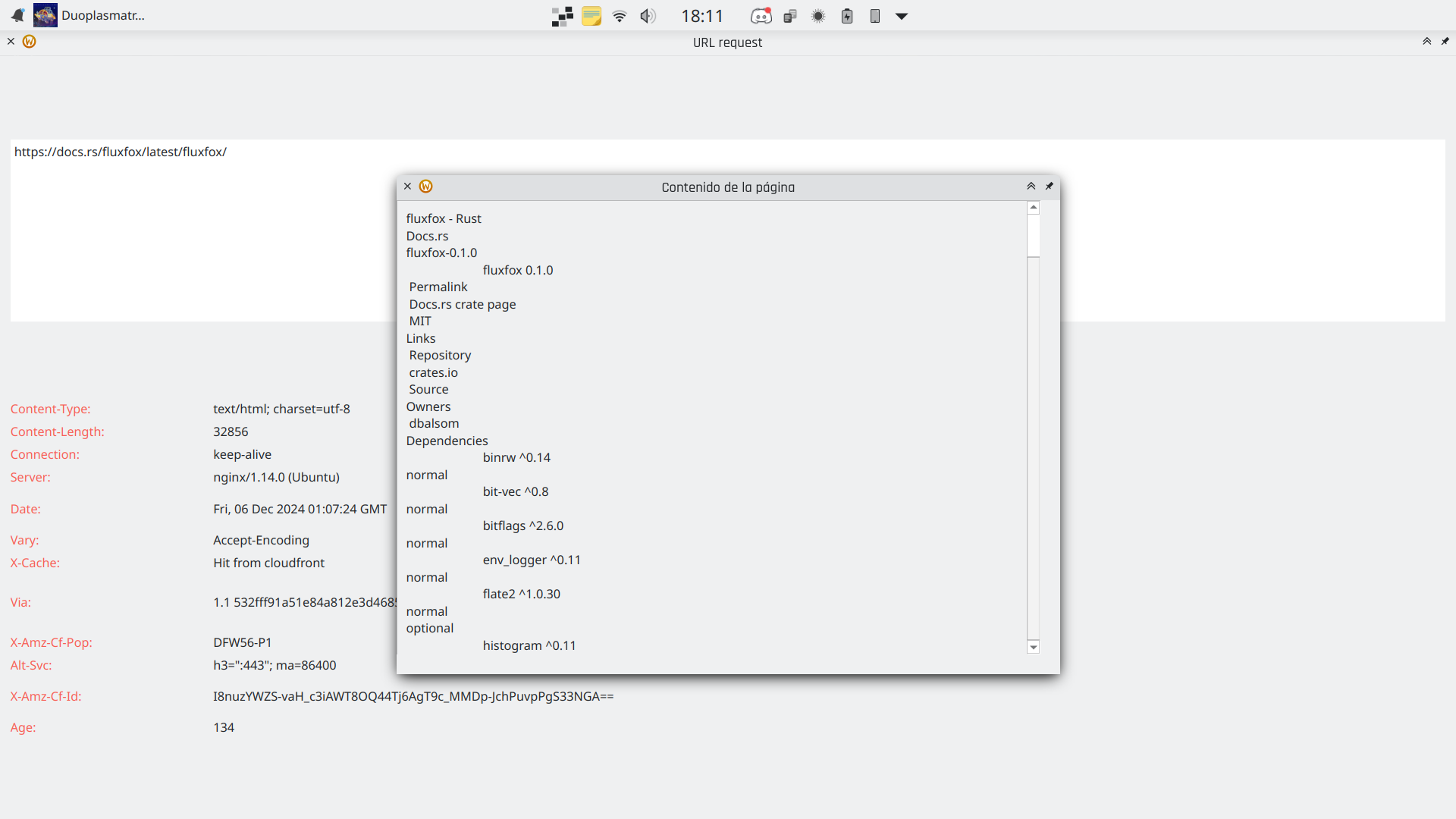Keep Contenido de la página dialog above
Image resolution: width=1456 pixels, height=819 pixels.
(x=1031, y=187)
